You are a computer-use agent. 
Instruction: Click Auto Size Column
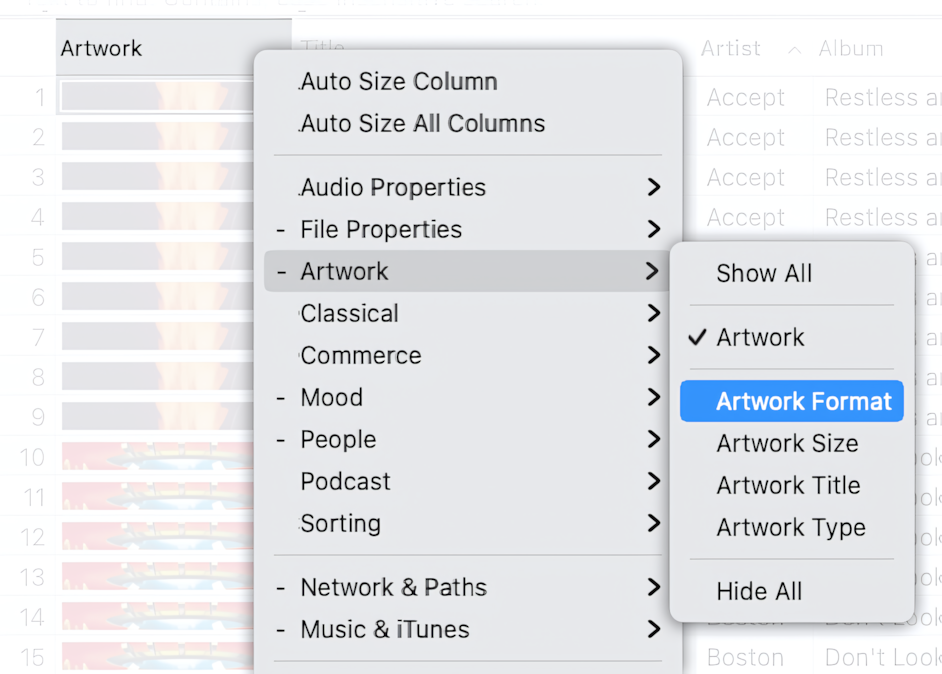(399, 82)
